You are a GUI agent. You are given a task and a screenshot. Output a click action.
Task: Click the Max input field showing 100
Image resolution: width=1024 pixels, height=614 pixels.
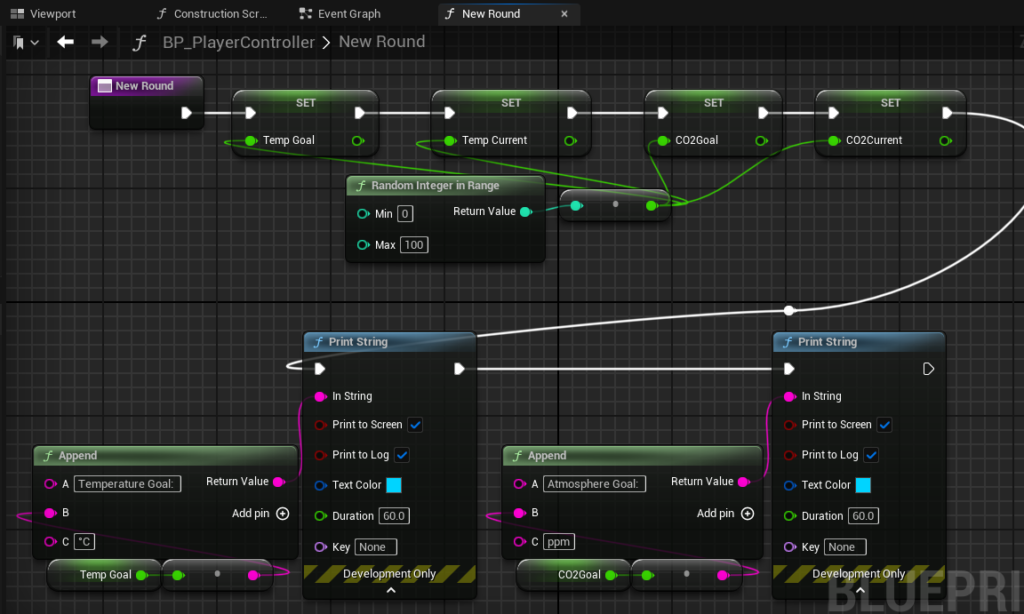coord(414,245)
